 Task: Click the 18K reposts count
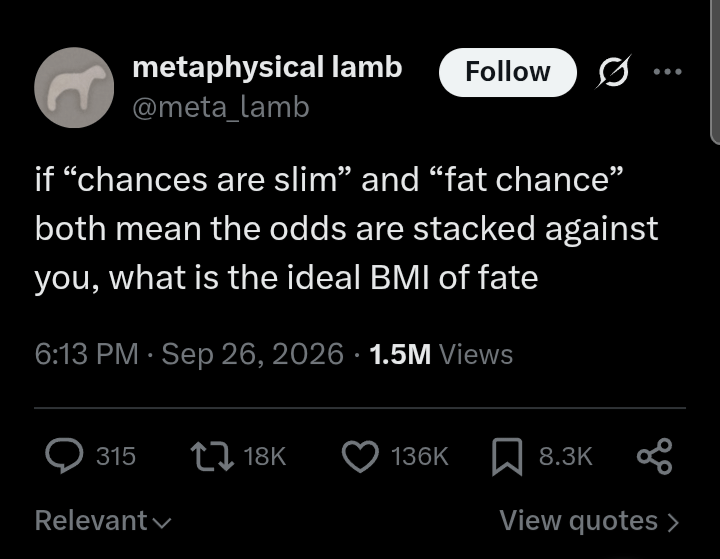tap(265, 456)
